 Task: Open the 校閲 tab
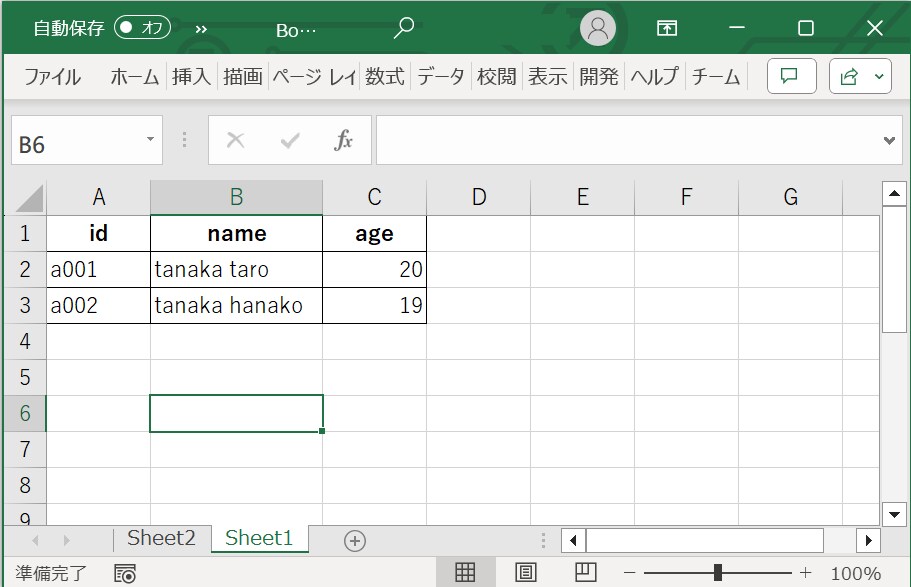(497, 76)
